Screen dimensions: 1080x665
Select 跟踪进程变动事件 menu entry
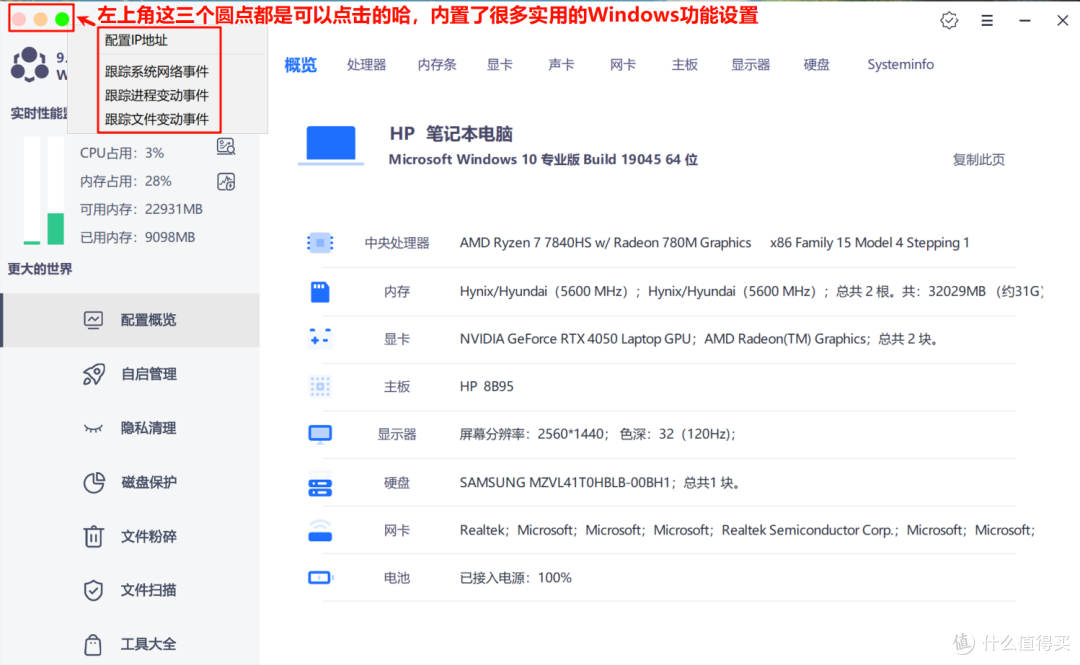pyautogui.click(x=156, y=95)
